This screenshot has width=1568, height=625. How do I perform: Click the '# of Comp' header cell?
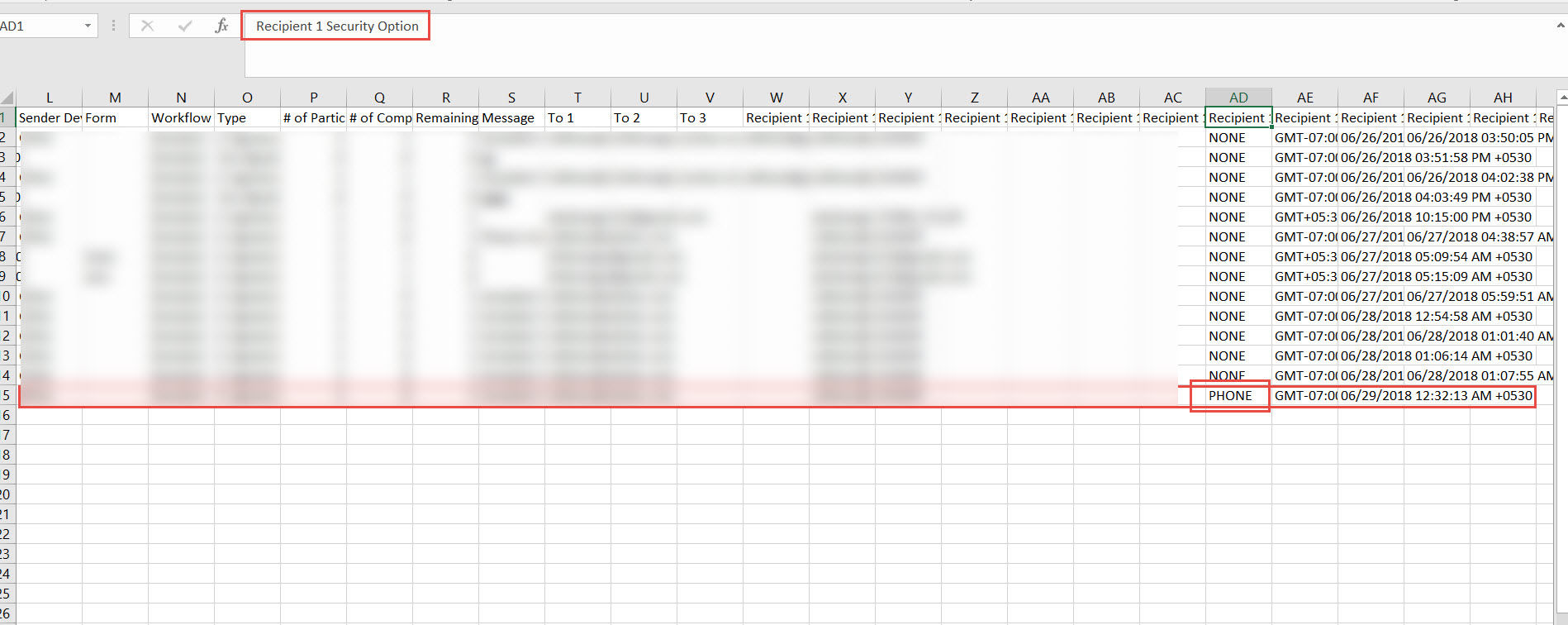tap(379, 118)
